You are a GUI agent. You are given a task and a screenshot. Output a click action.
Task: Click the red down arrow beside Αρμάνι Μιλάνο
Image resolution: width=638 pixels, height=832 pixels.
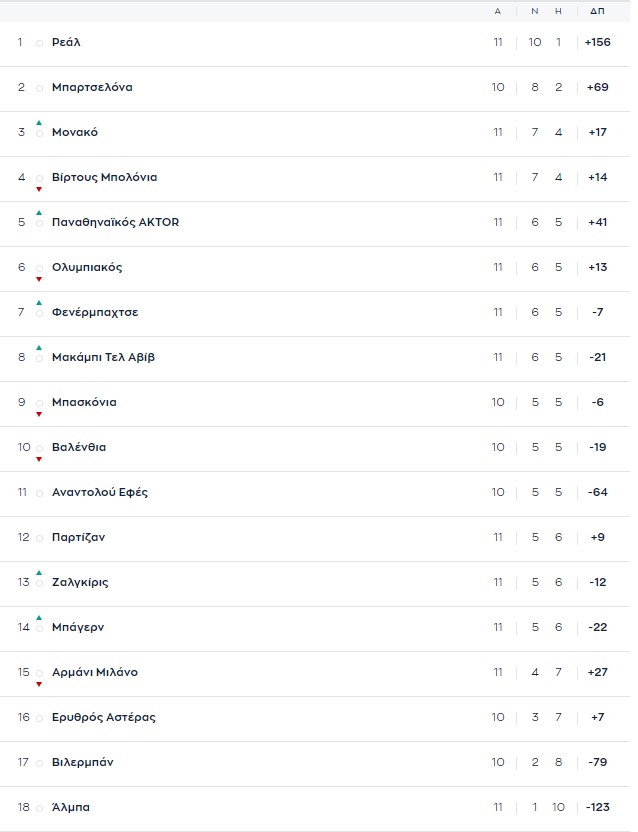[39, 684]
